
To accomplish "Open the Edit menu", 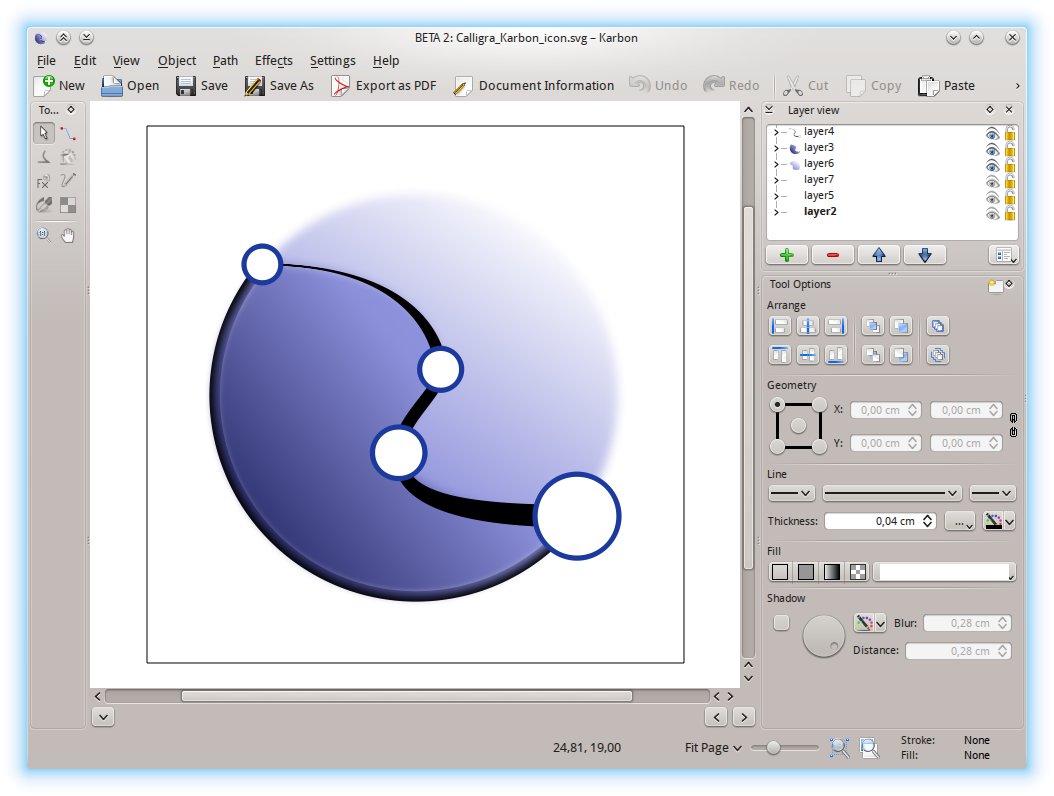I will point(85,61).
